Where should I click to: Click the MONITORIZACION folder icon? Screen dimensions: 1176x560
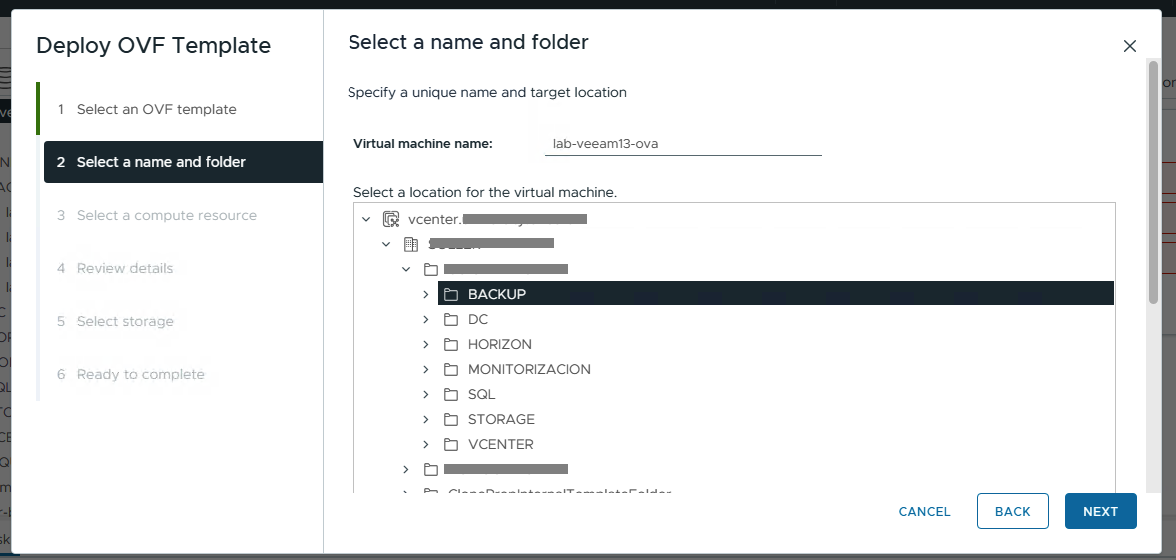tap(451, 370)
